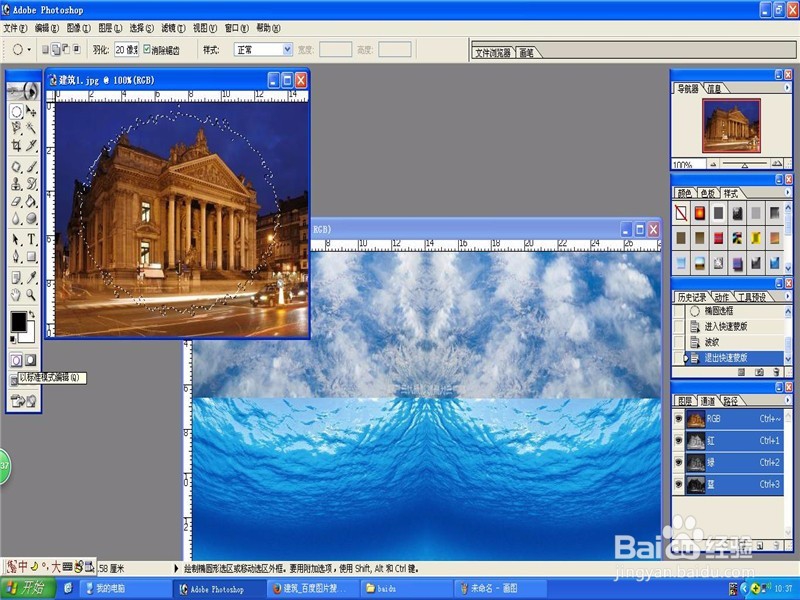Click new snapshot camera icon in History panel
The height and width of the screenshot is (600, 800).
coord(759,372)
